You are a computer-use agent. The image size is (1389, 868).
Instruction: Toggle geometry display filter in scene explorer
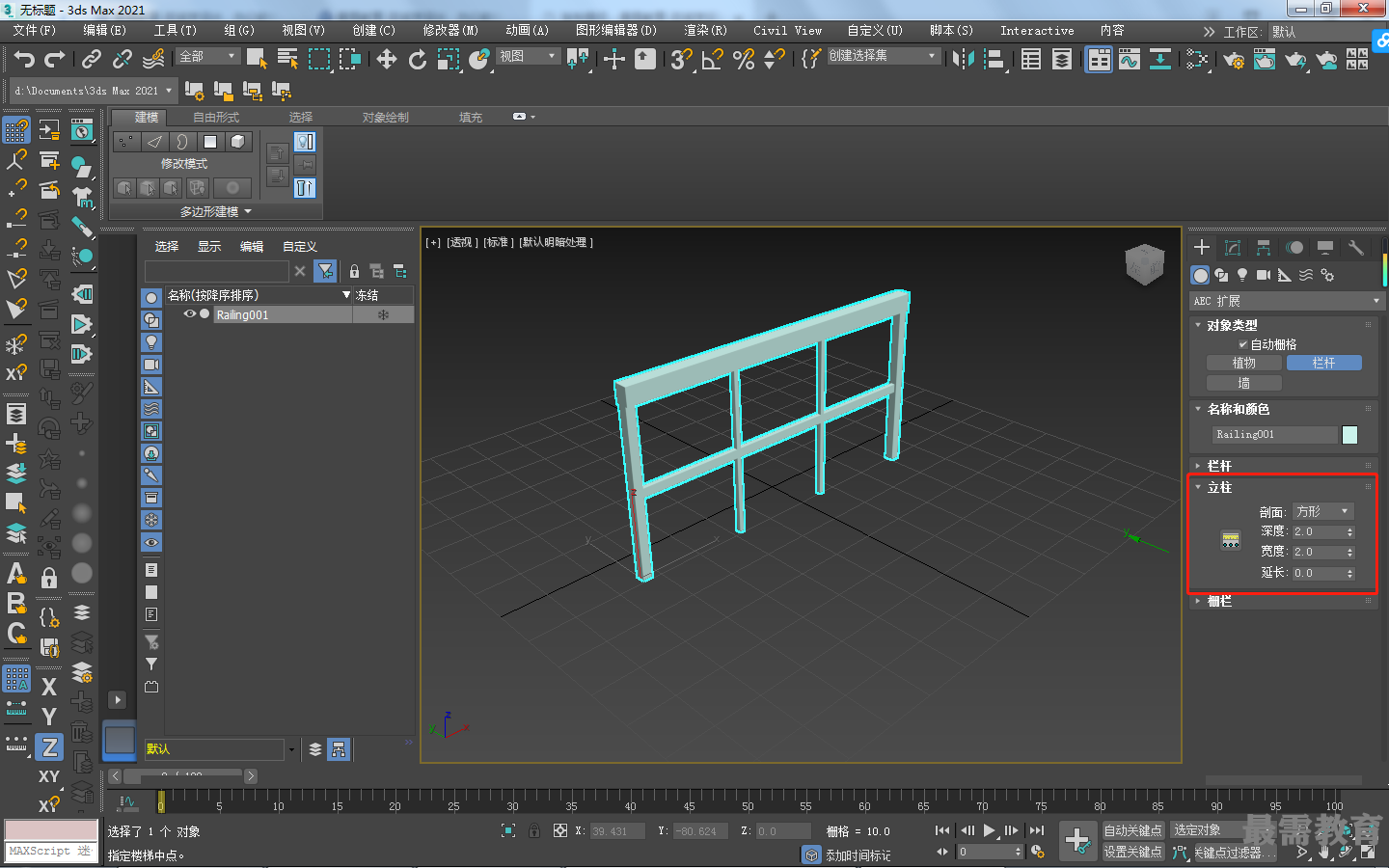151,298
